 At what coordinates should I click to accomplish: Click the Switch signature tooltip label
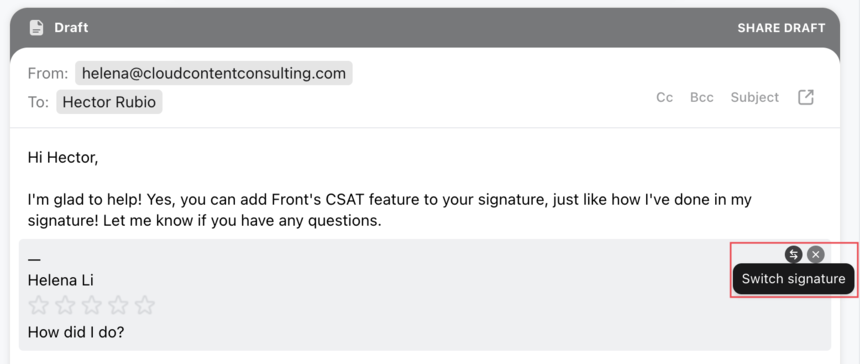pos(794,279)
